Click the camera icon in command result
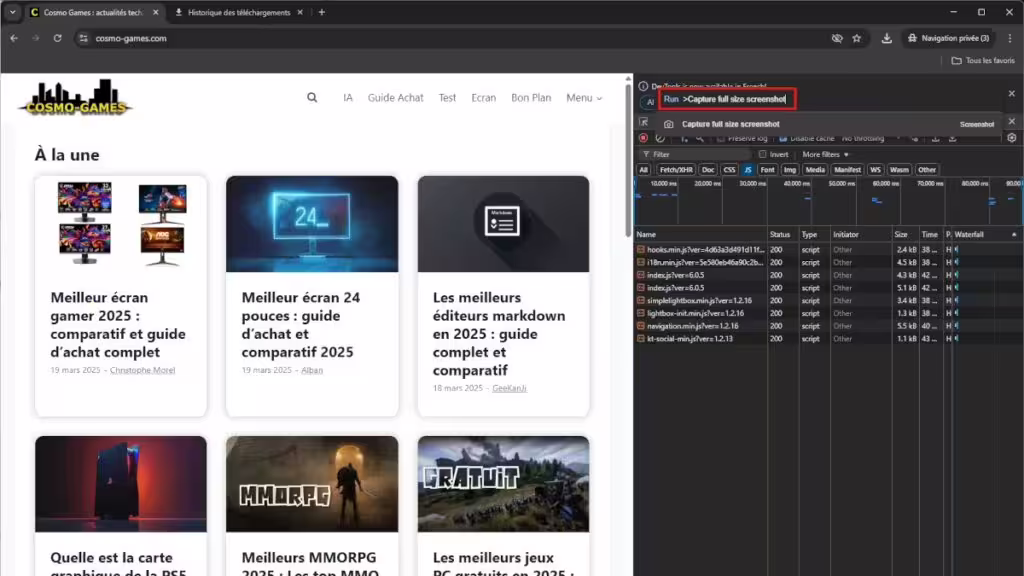Viewport: 1024px width, 576px height. pyautogui.click(x=668, y=124)
